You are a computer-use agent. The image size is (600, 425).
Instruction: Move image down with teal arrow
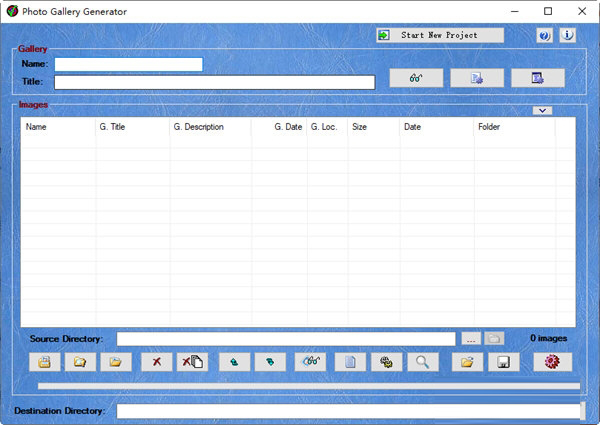tap(270, 362)
